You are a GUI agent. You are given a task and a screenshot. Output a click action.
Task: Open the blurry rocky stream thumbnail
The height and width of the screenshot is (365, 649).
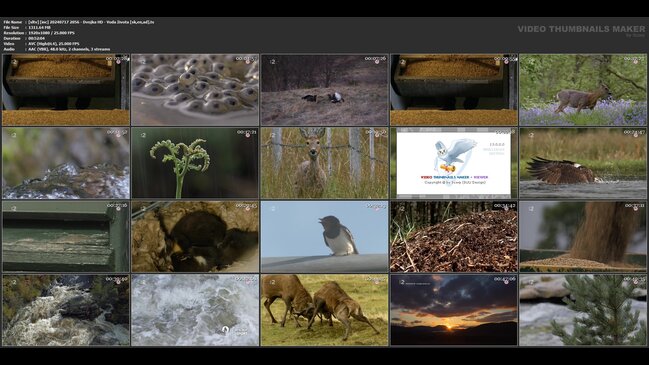[x=66, y=163]
